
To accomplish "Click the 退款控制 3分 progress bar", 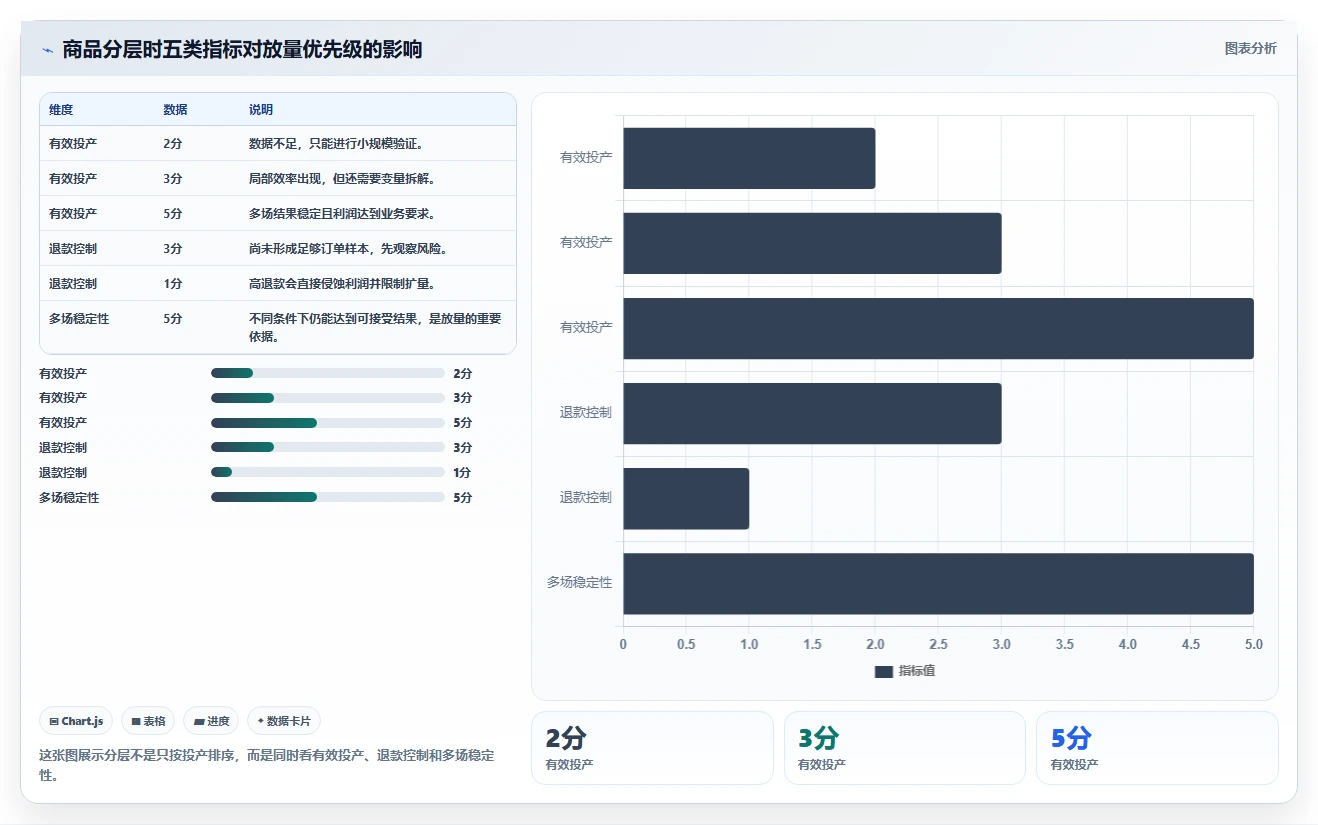I will (328, 447).
